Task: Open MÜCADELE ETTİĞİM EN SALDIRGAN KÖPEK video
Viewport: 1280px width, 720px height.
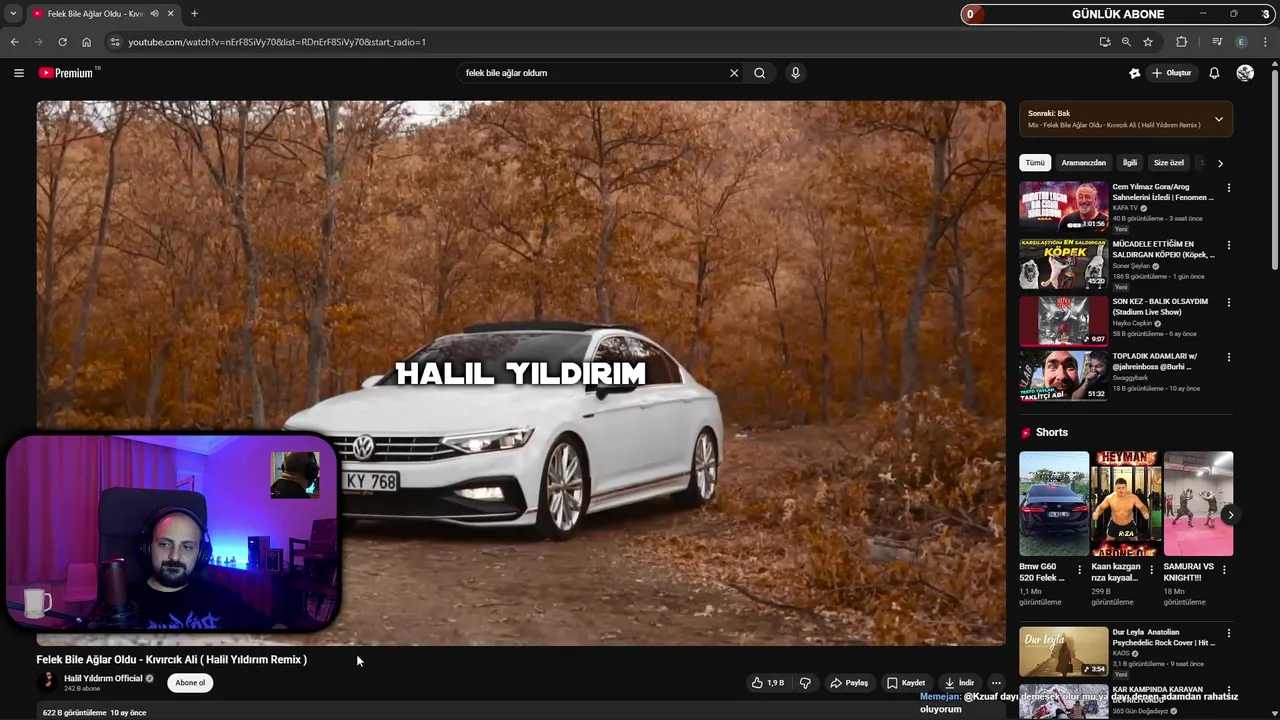Action: click(x=1063, y=263)
